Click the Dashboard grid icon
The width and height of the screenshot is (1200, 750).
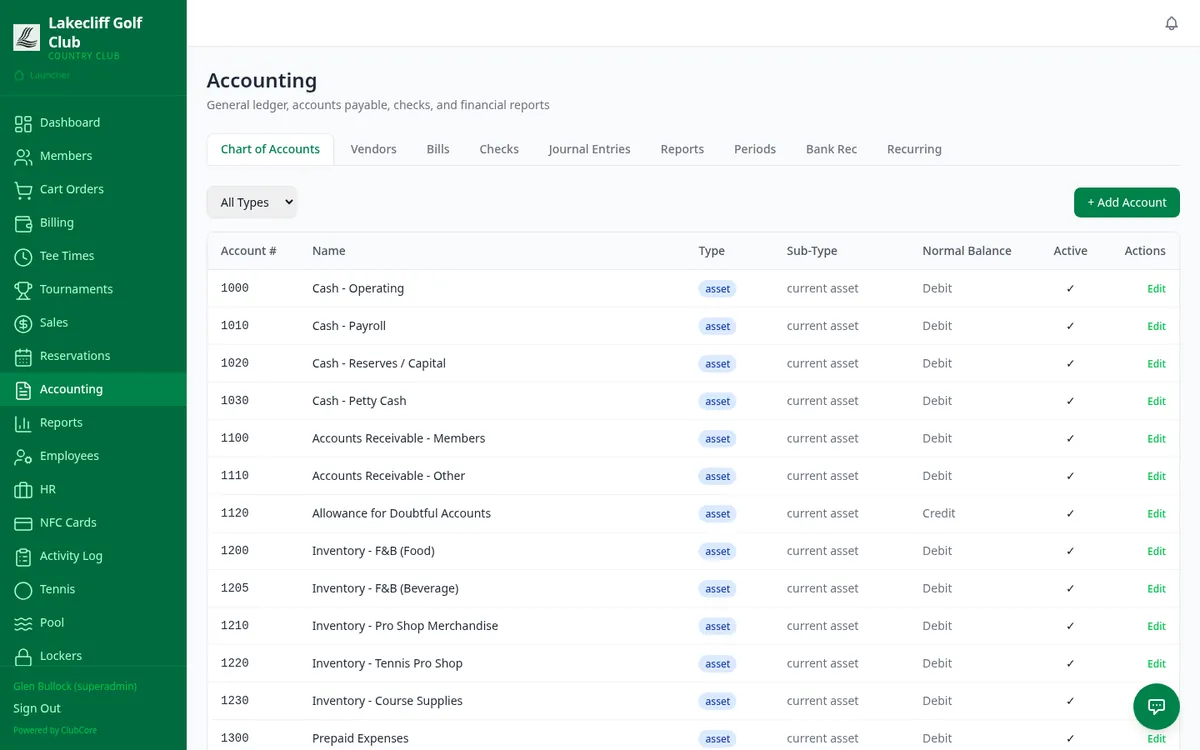(x=23, y=123)
